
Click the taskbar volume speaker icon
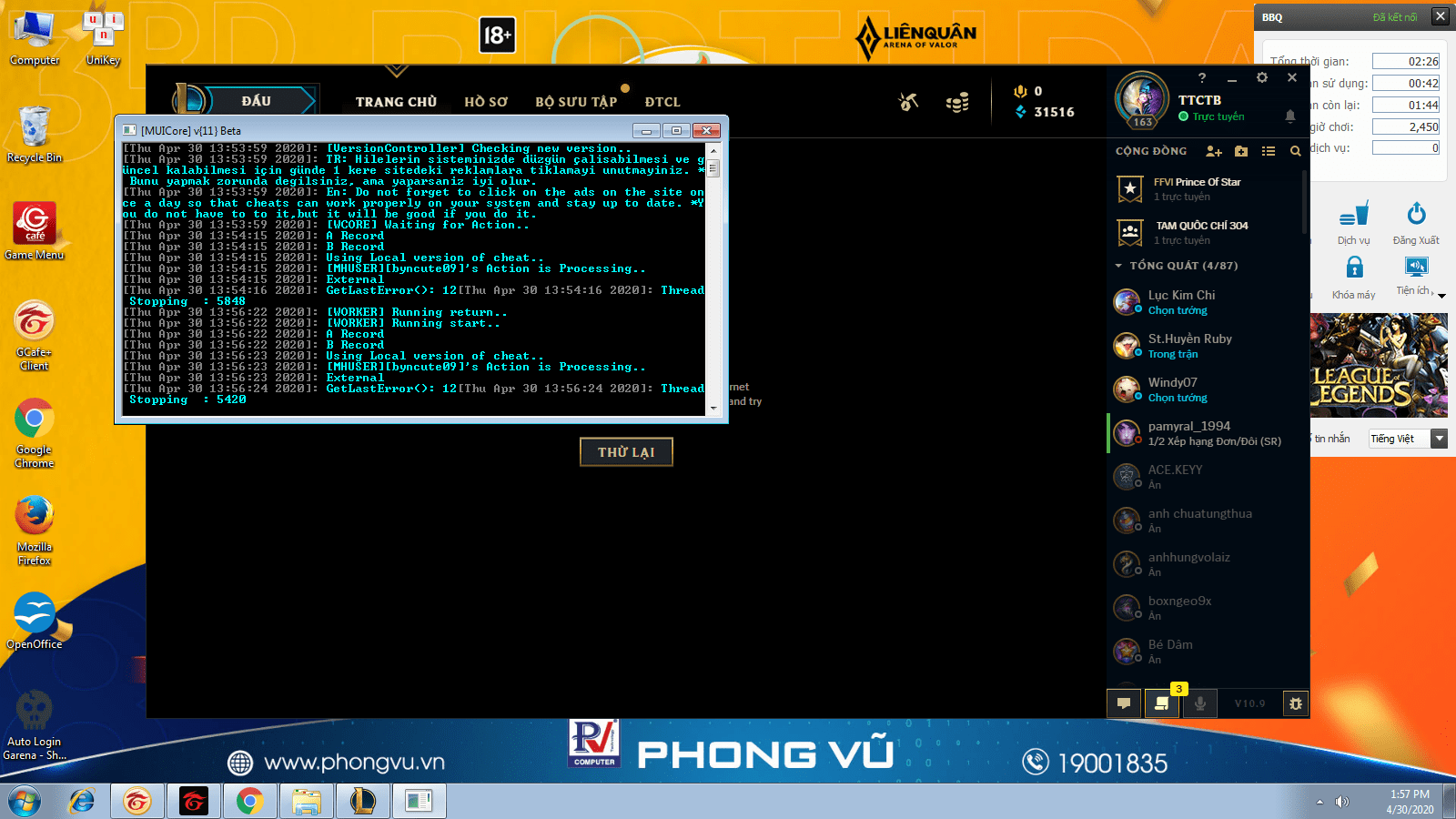click(x=1342, y=802)
